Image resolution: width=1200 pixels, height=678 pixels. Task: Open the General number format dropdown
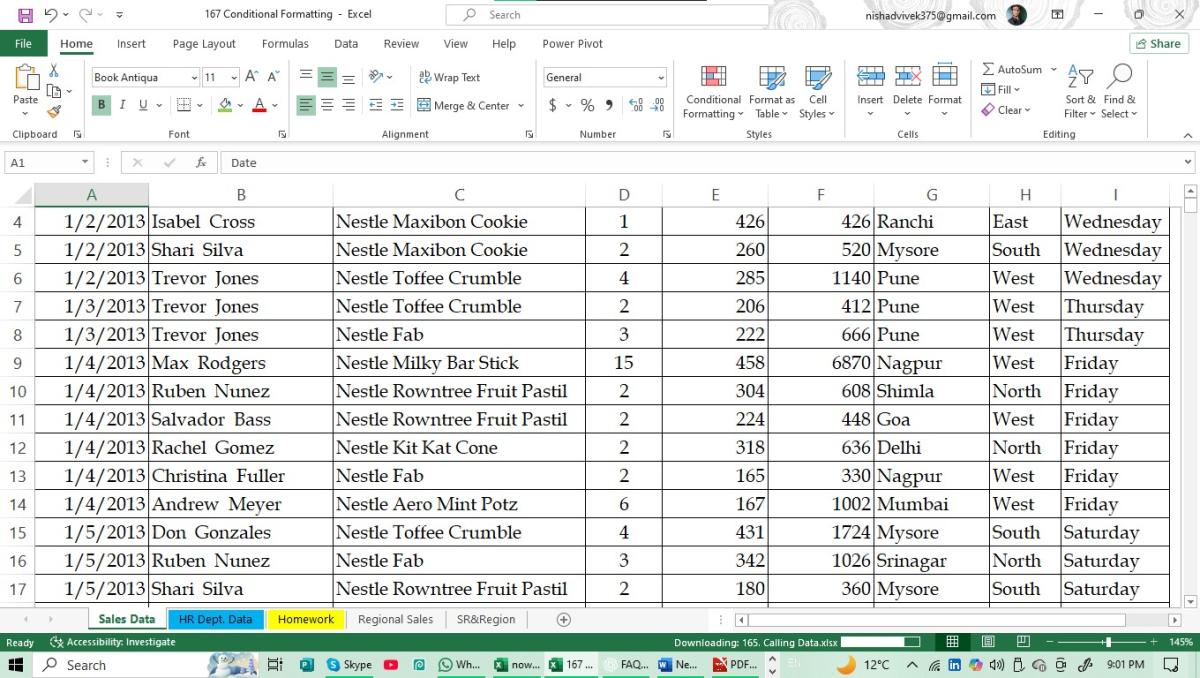pyautogui.click(x=661, y=78)
